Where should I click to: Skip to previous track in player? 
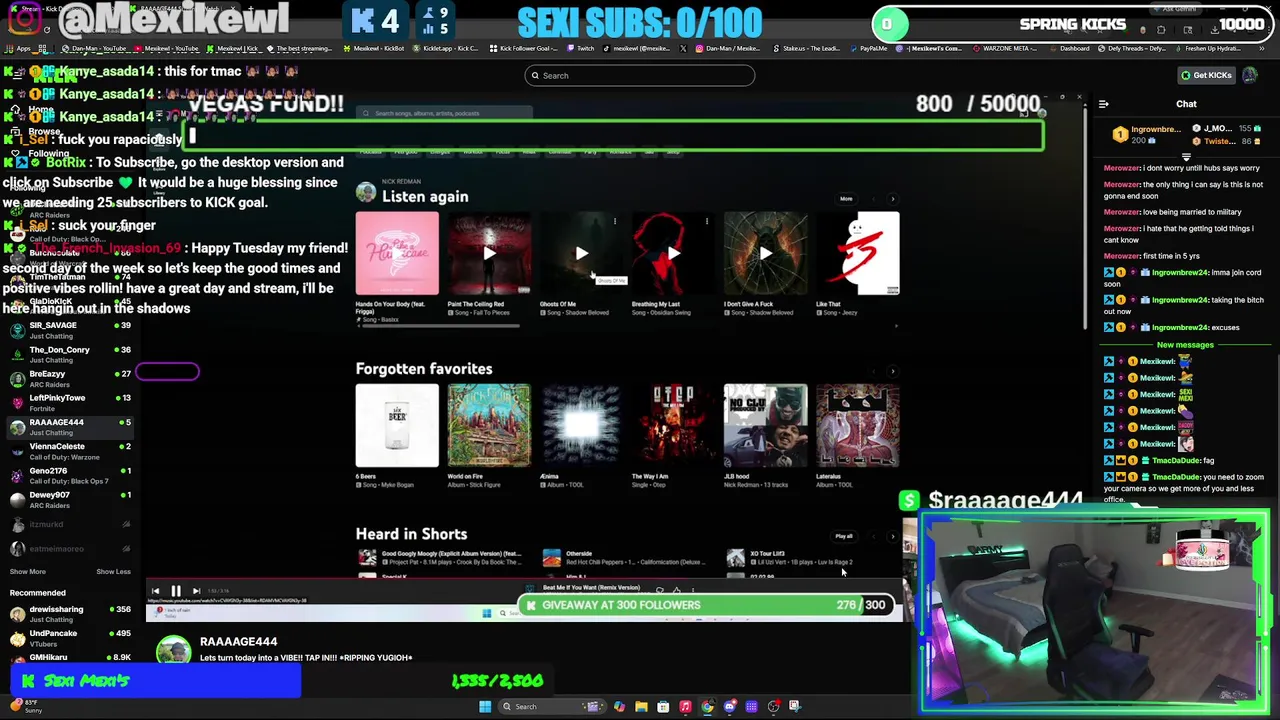point(155,591)
